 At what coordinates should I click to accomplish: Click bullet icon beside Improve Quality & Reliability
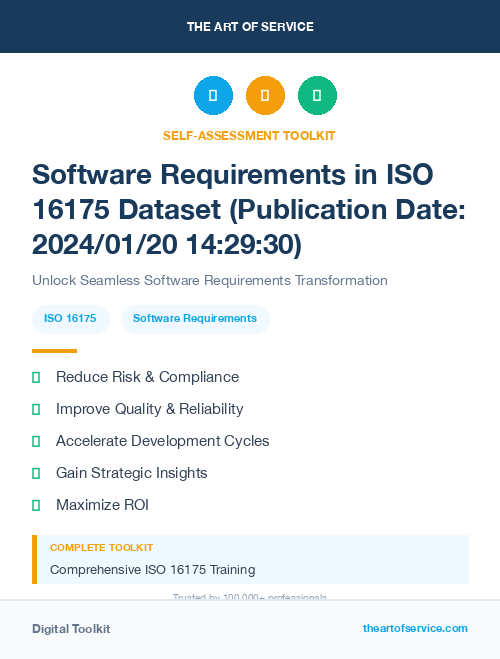click(x=36, y=409)
